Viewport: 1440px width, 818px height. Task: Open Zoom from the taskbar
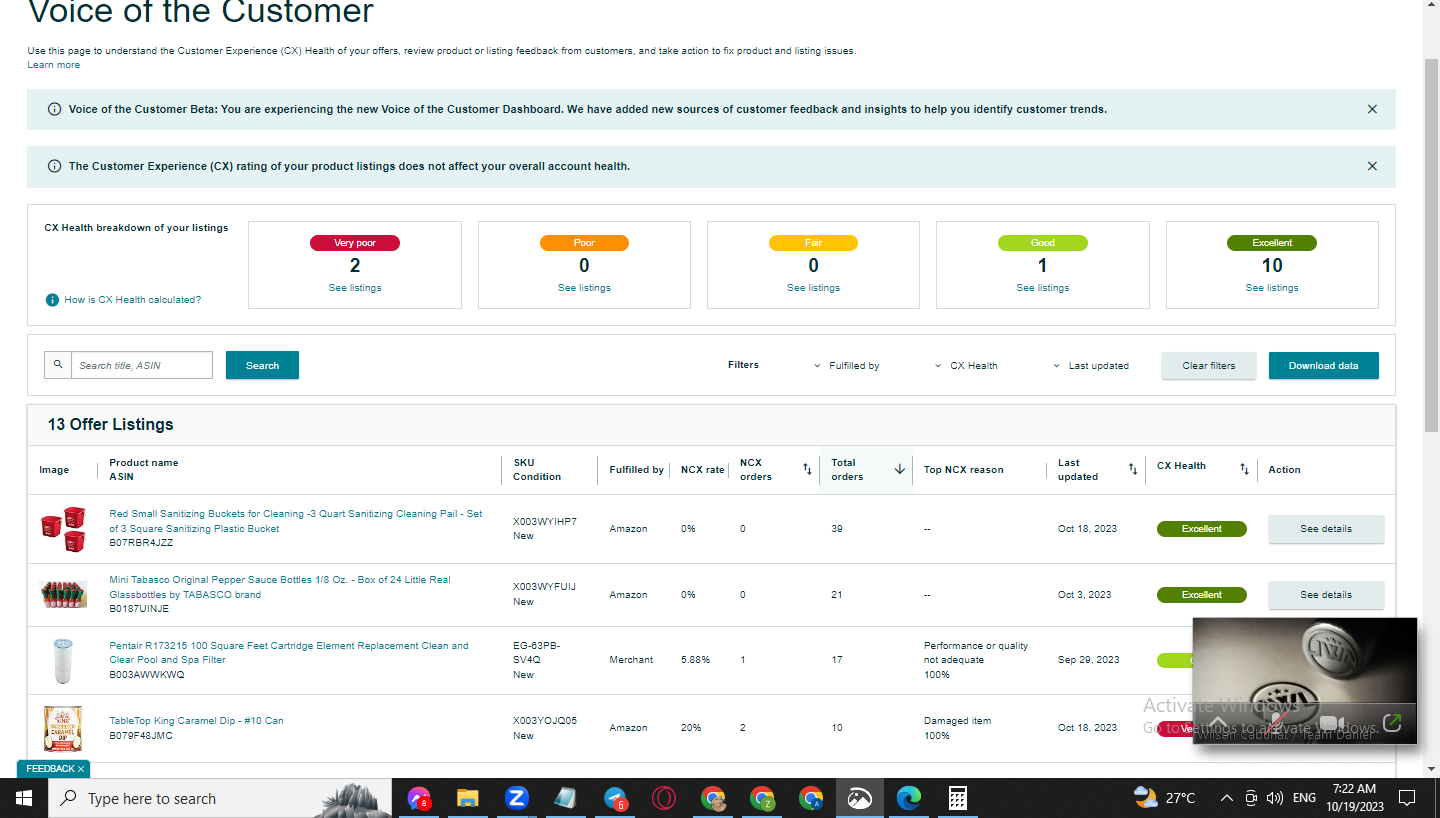click(516, 798)
